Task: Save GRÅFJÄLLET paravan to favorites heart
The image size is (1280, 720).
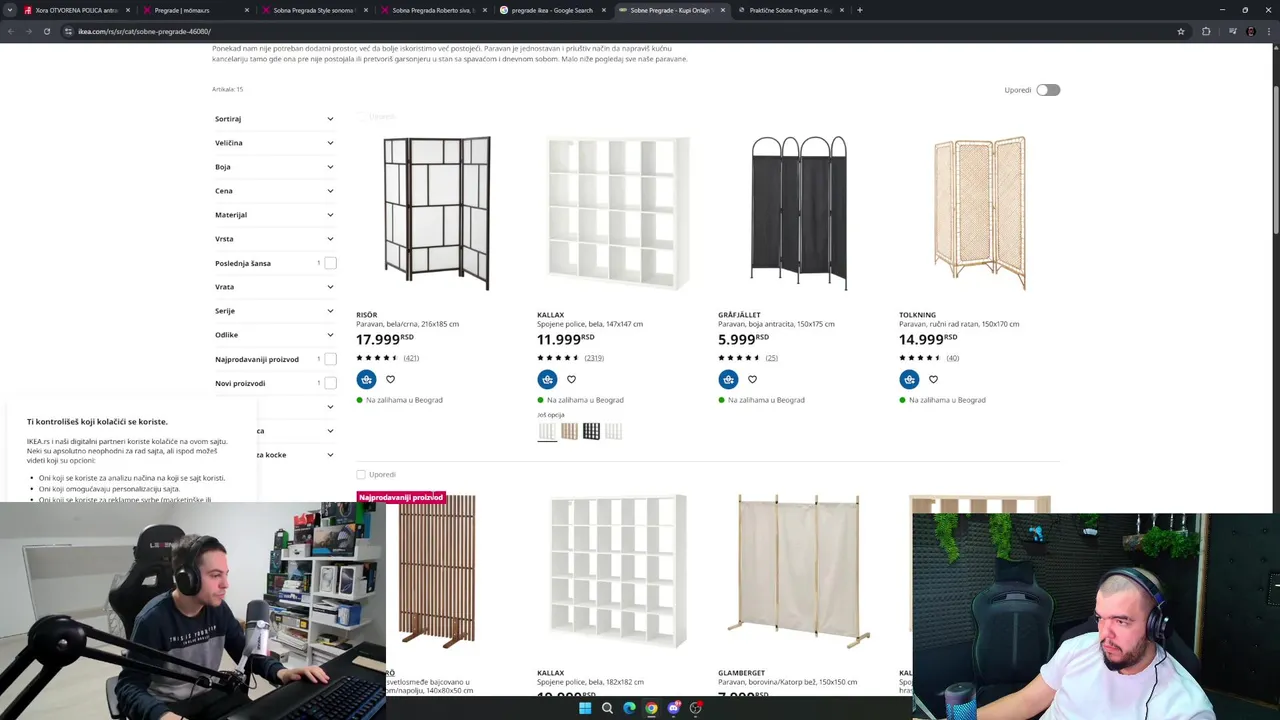Action: (752, 379)
